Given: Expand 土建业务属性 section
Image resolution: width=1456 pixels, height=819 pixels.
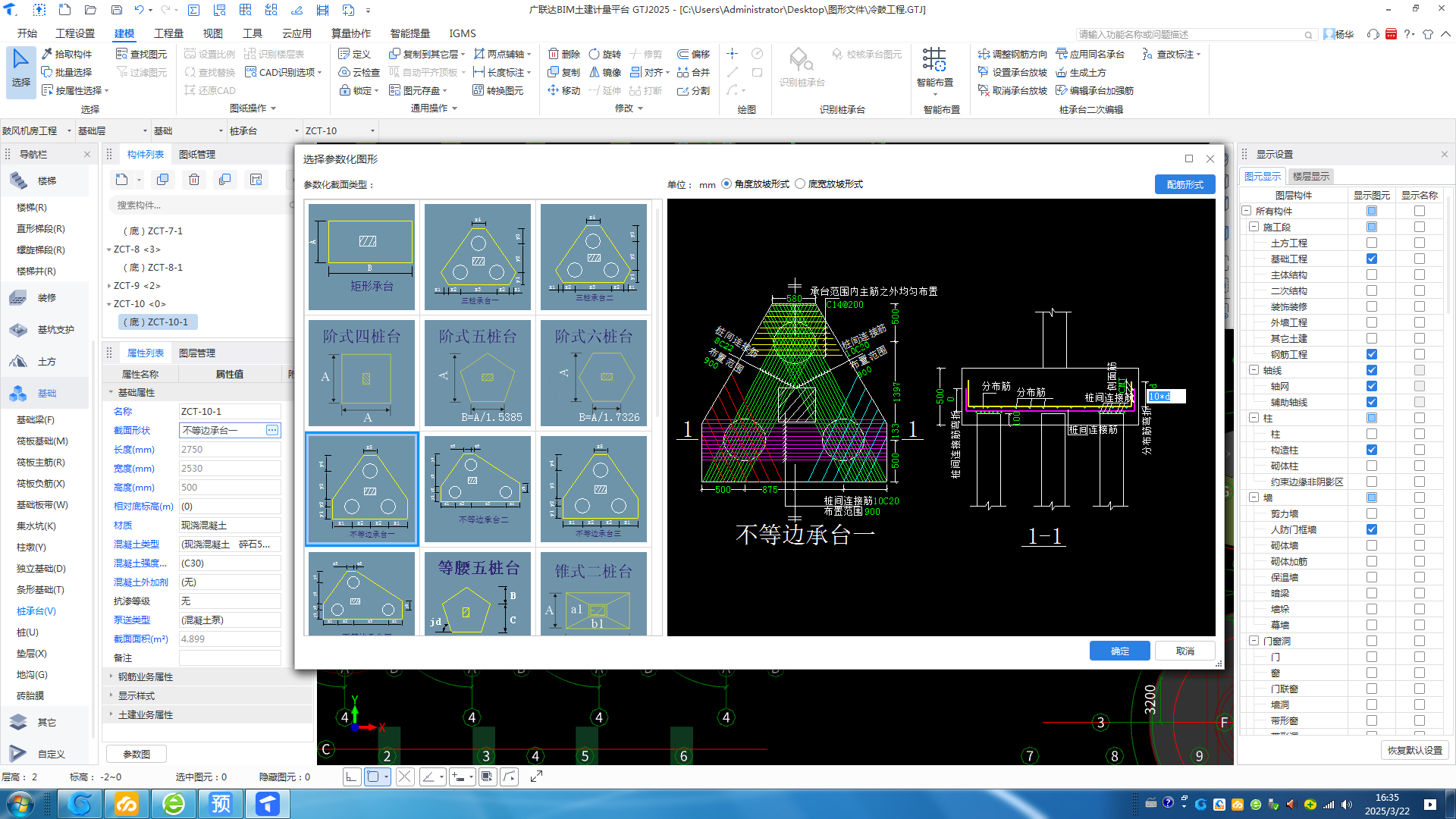Looking at the screenshot, I should click(111, 714).
